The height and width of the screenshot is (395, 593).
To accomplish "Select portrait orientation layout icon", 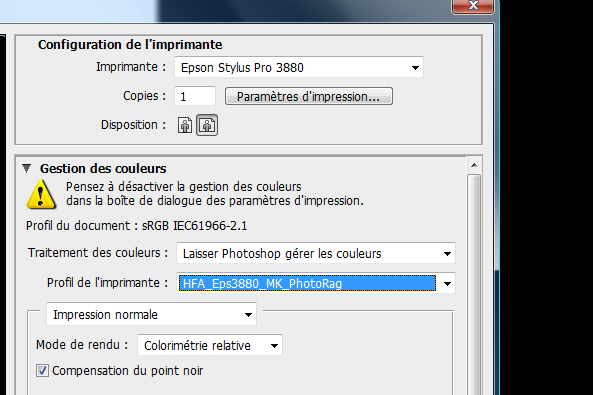I will pos(185,125).
